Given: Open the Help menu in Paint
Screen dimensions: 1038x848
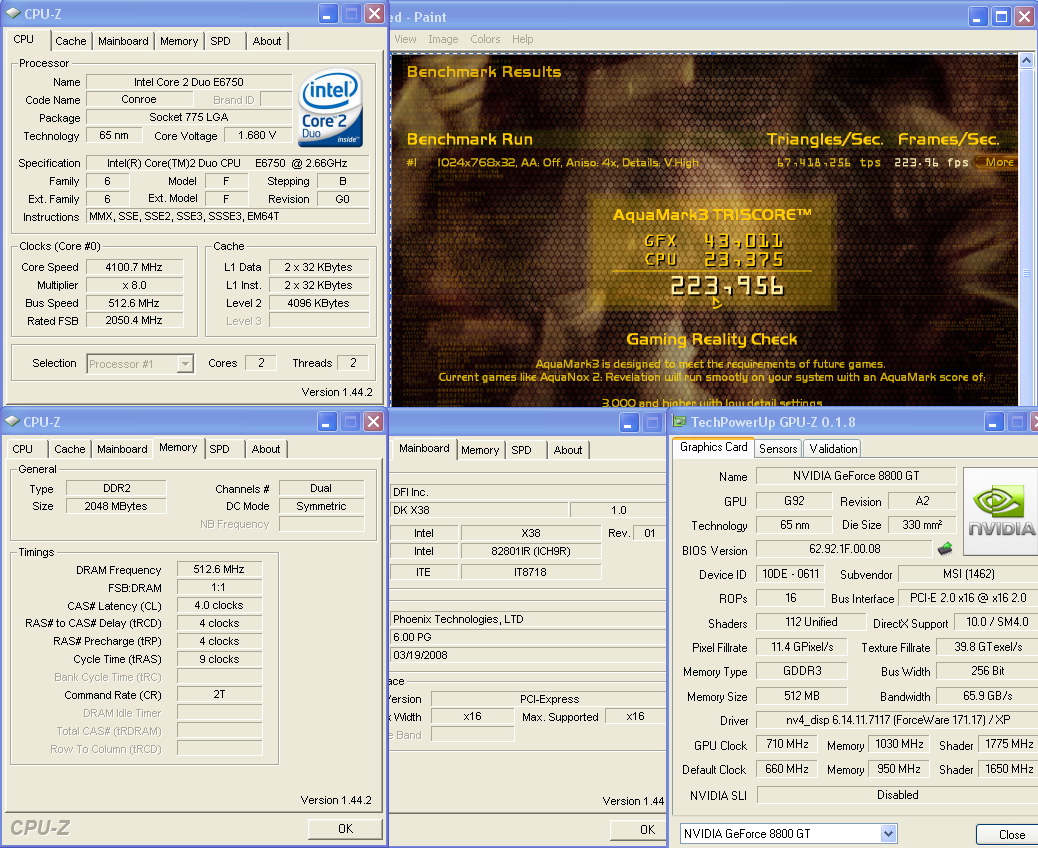Looking at the screenshot, I should coord(522,39).
